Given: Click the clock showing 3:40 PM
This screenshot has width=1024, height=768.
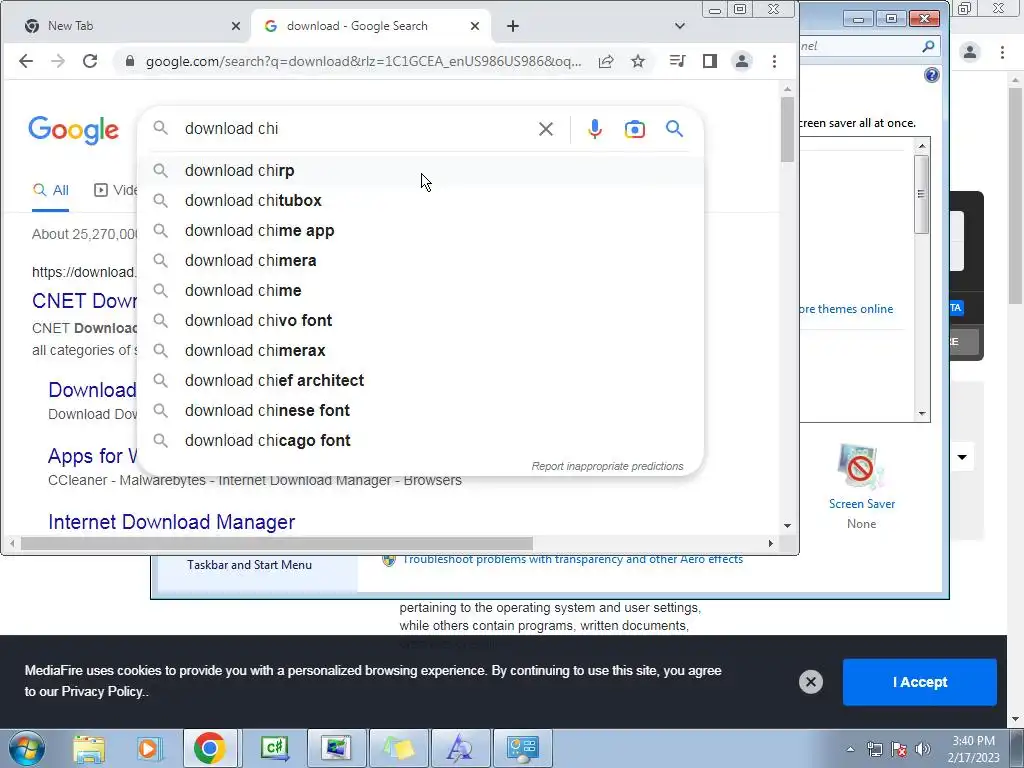Looking at the screenshot, I should pyautogui.click(x=973, y=741).
